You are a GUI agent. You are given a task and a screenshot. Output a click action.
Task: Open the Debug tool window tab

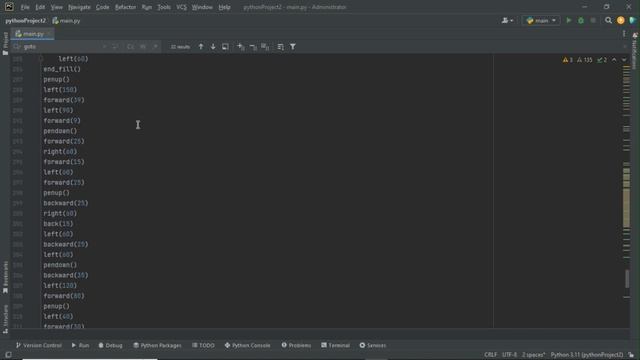(x=111, y=345)
